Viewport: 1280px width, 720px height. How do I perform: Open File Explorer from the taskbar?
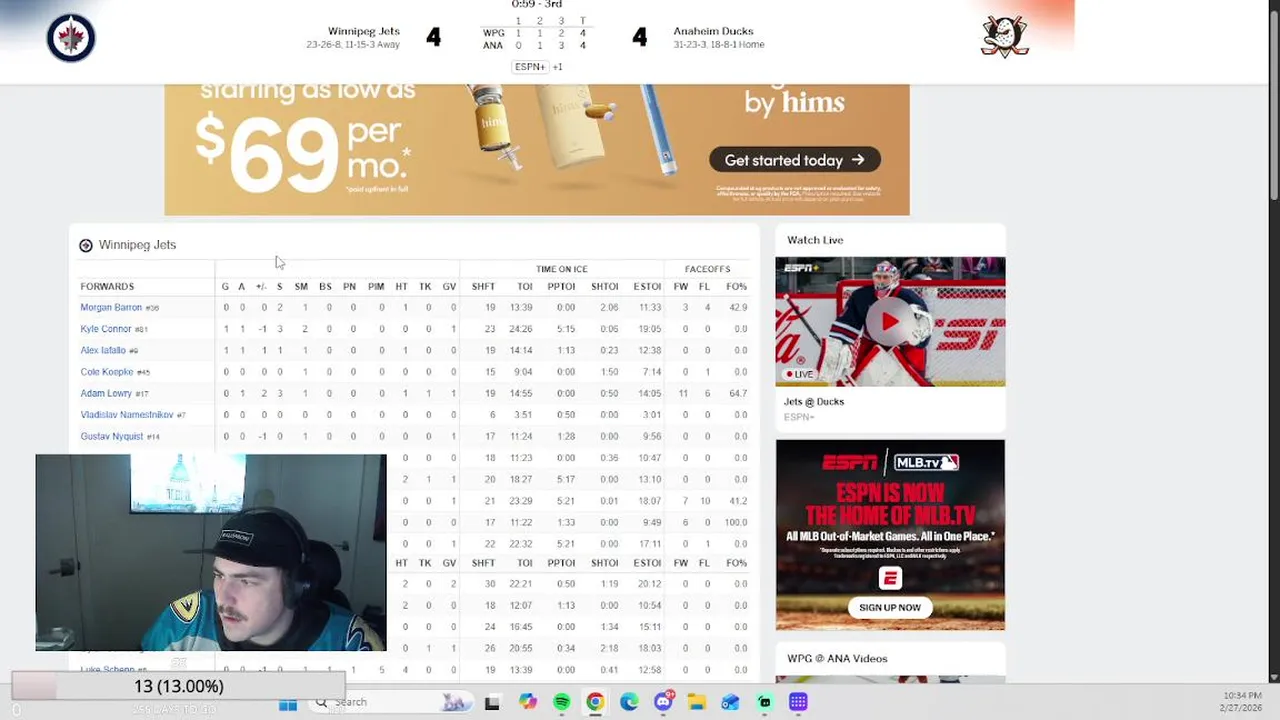[x=696, y=703]
